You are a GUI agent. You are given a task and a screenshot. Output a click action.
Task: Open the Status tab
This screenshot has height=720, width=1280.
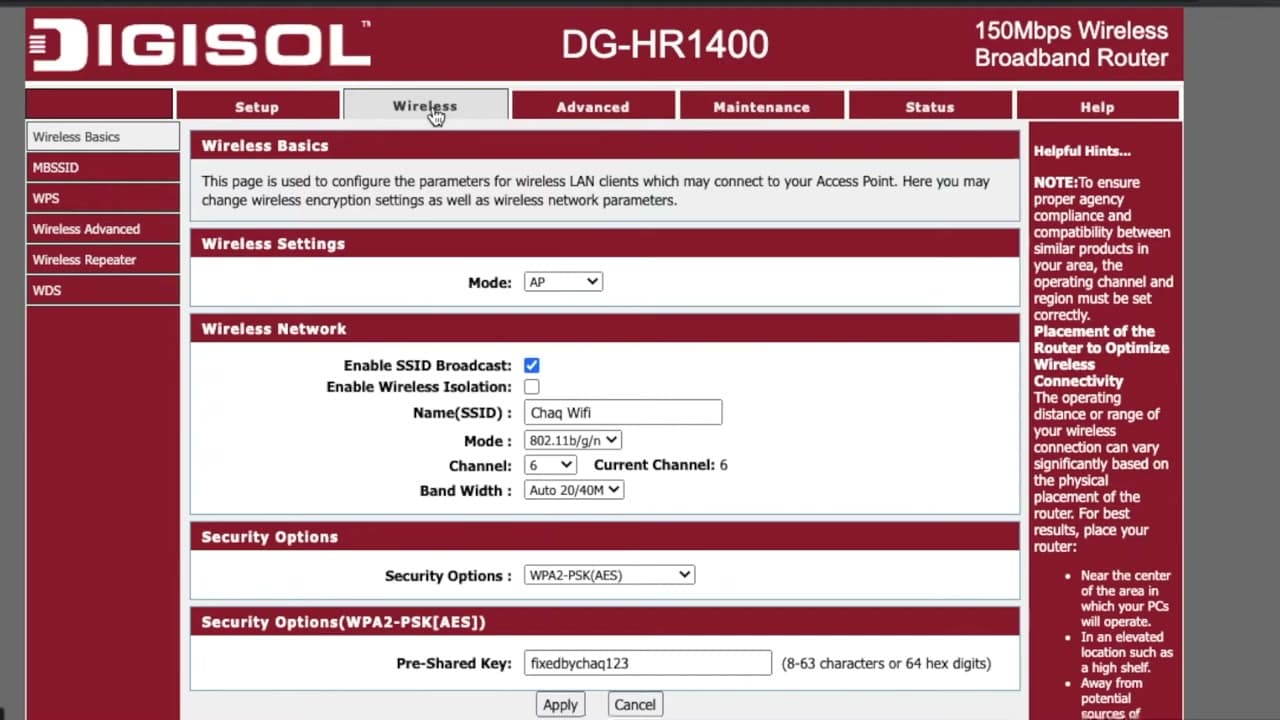930,106
